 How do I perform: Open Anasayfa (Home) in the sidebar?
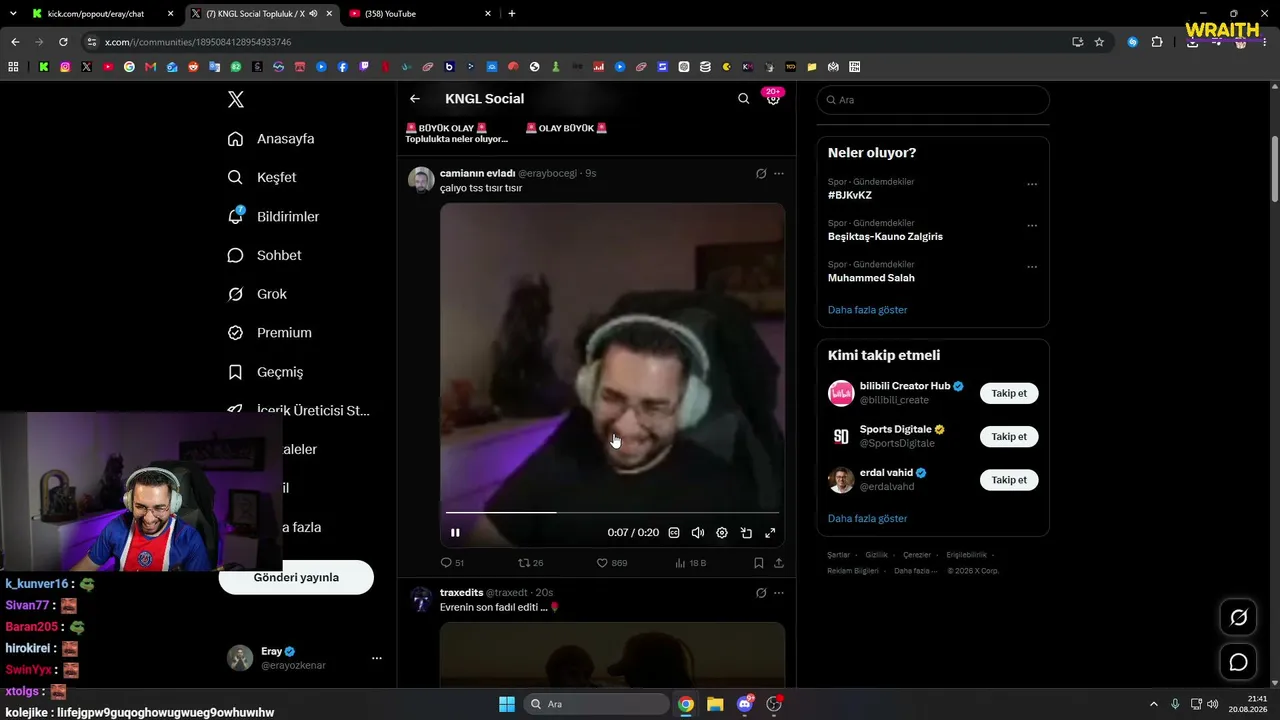click(x=271, y=139)
